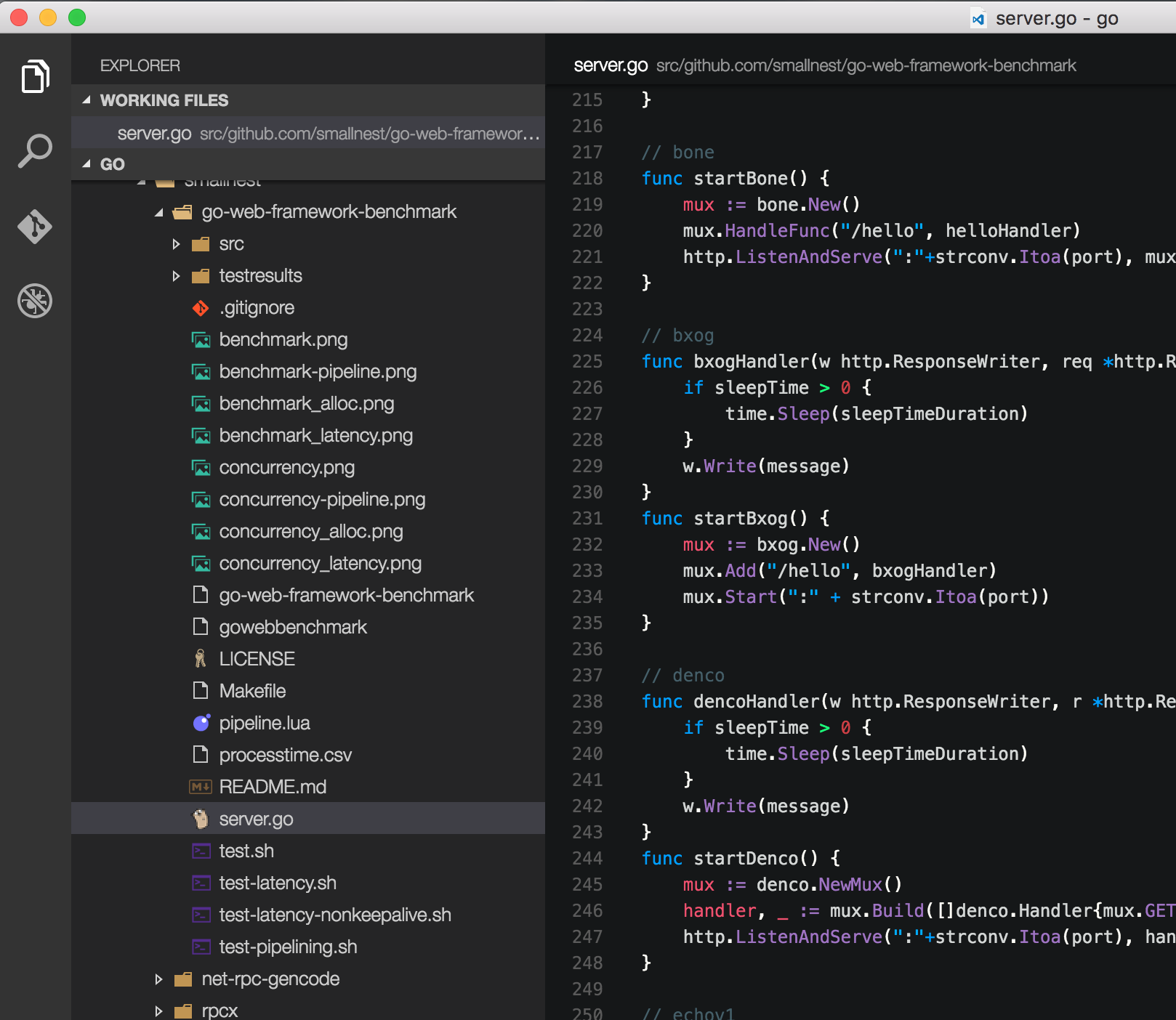Click the LICENSE file icon
Screen dimensions: 1176x1020
(201, 659)
